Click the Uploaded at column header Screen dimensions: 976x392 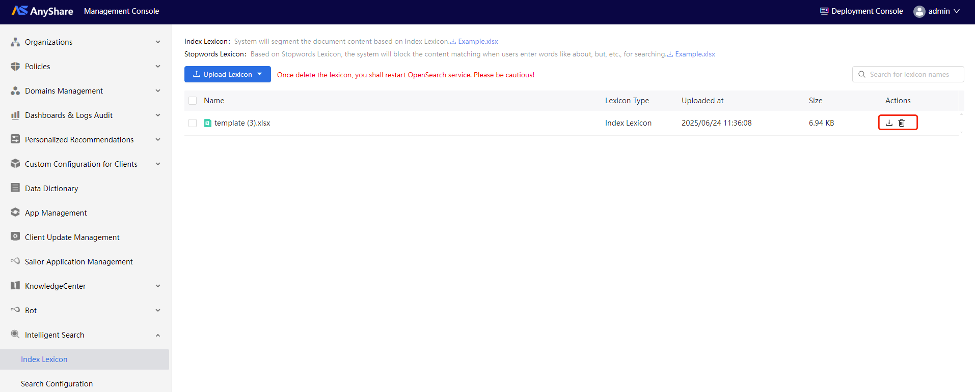point(702,100)
